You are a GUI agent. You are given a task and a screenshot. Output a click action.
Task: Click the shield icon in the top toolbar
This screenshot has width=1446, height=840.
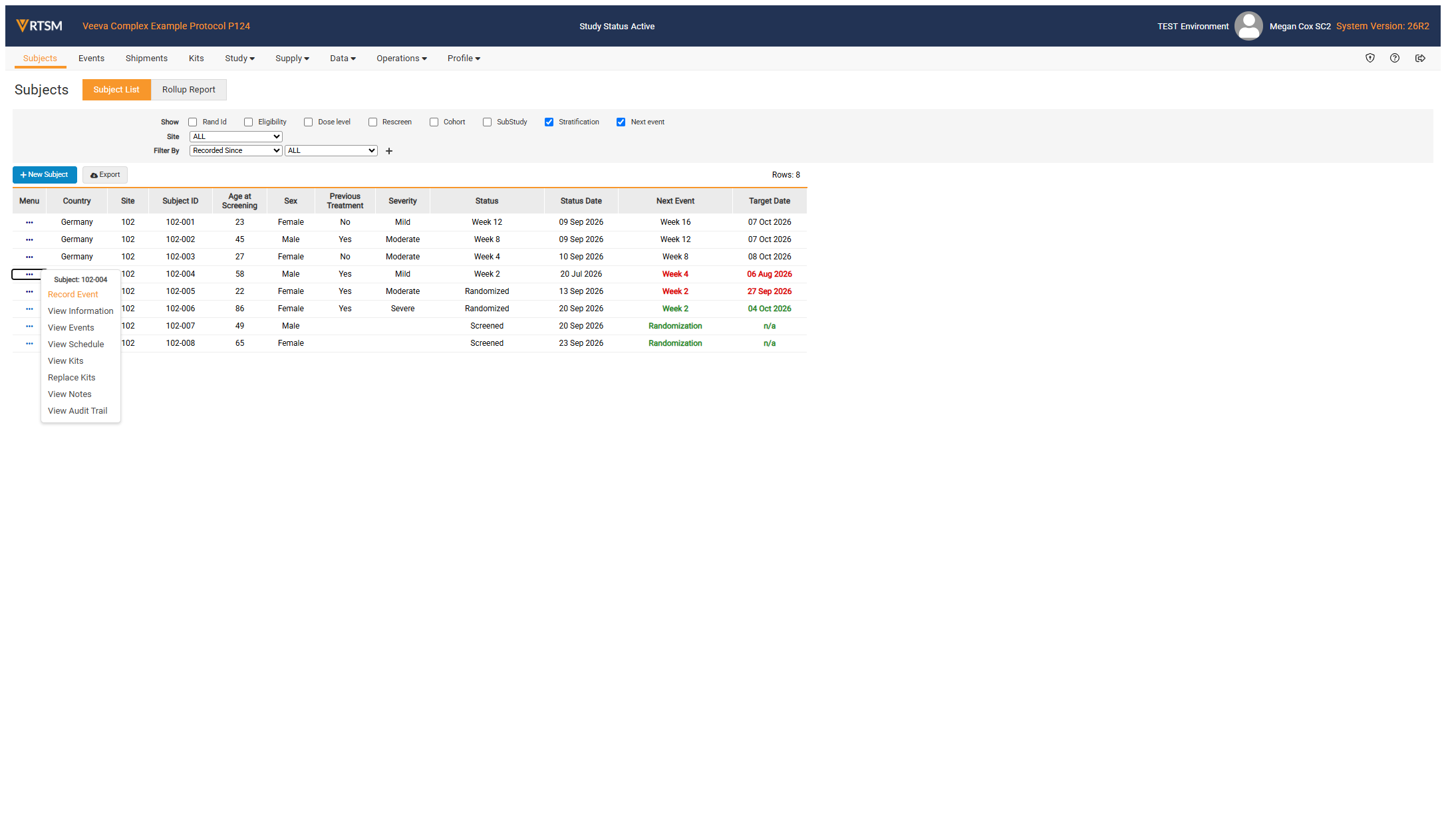(1370, 59)
